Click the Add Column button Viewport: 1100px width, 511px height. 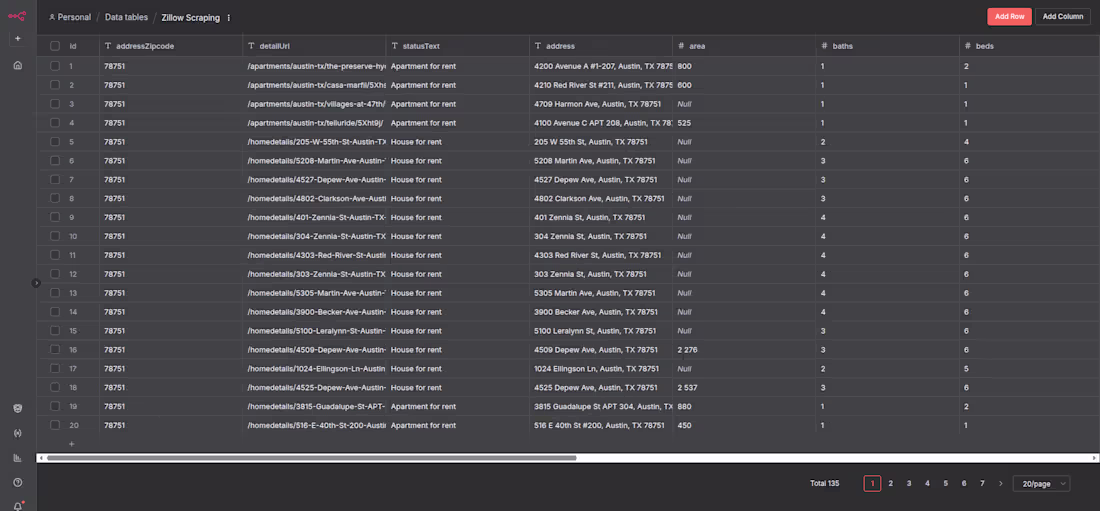pos(1063,17)
